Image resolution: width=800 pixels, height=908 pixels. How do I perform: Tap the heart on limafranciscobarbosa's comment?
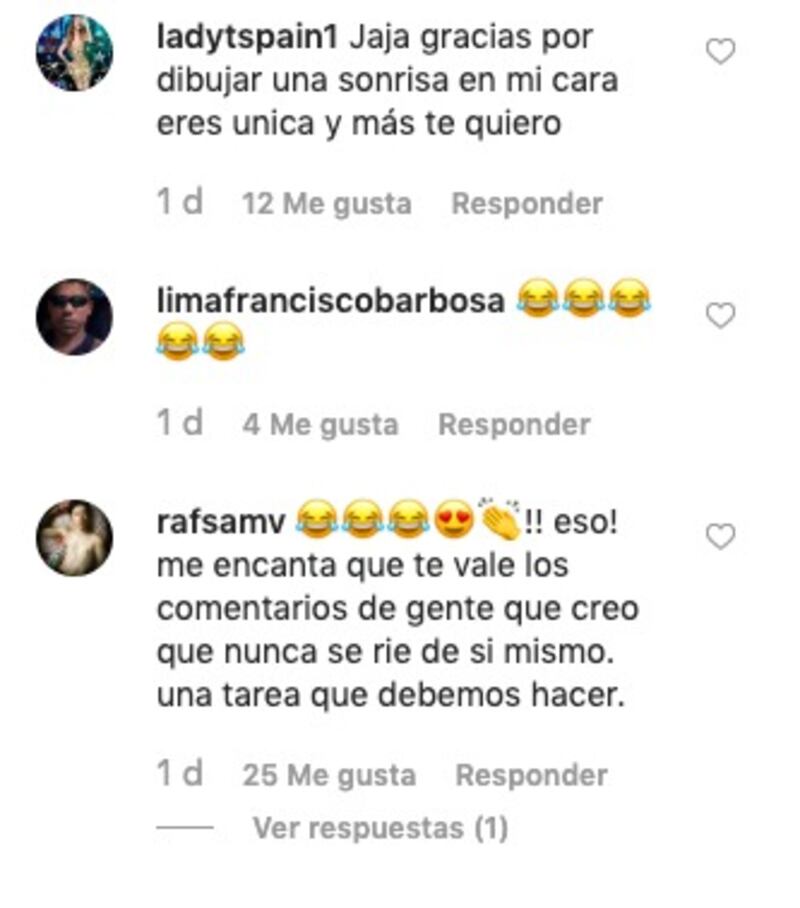(720, 315)
